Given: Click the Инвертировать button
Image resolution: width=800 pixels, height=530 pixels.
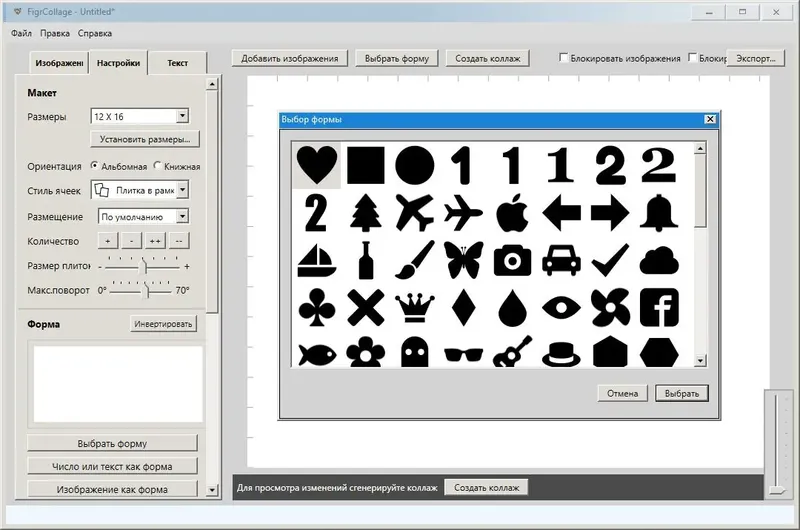Looking at the screenshot, I should tap(163, 323).
